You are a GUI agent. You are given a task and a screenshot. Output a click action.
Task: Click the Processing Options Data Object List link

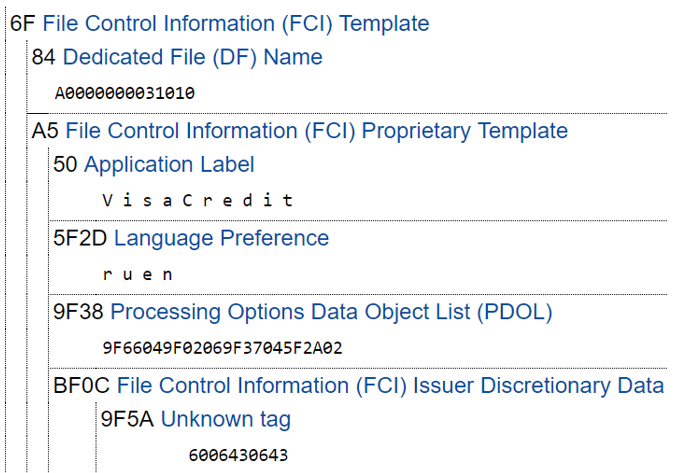tap(331, 312)
